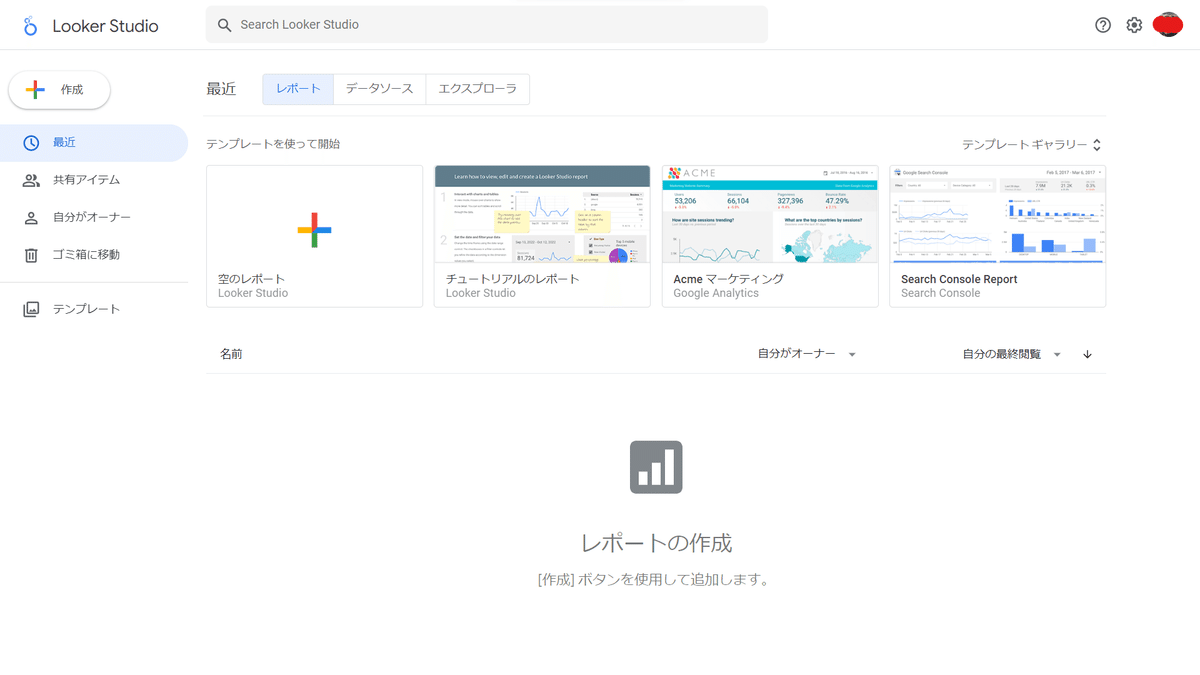
Task: Open the settings gear icon
Action: click(1134, 25)
